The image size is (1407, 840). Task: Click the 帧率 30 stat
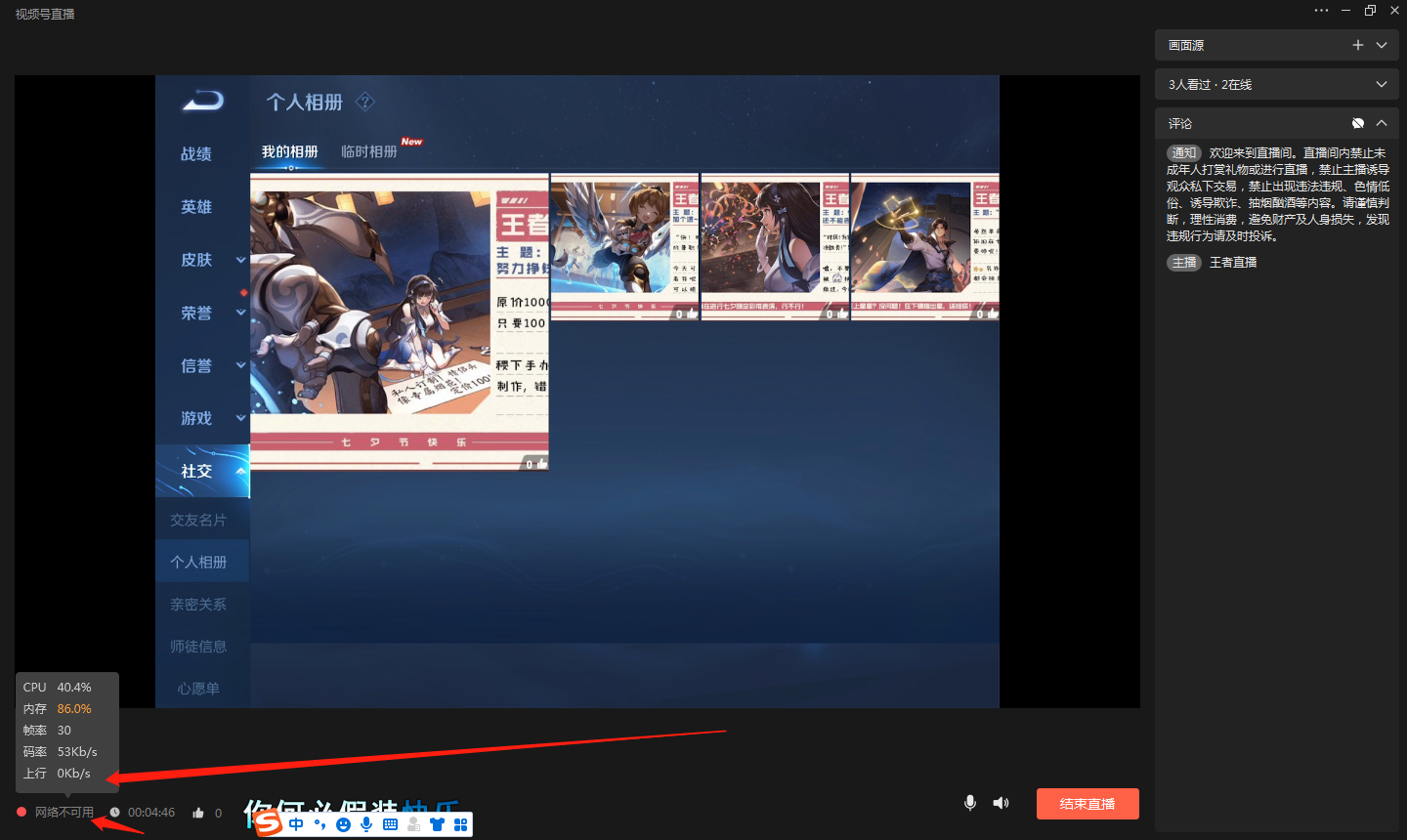pyautogui.click(x=47, y=731)
